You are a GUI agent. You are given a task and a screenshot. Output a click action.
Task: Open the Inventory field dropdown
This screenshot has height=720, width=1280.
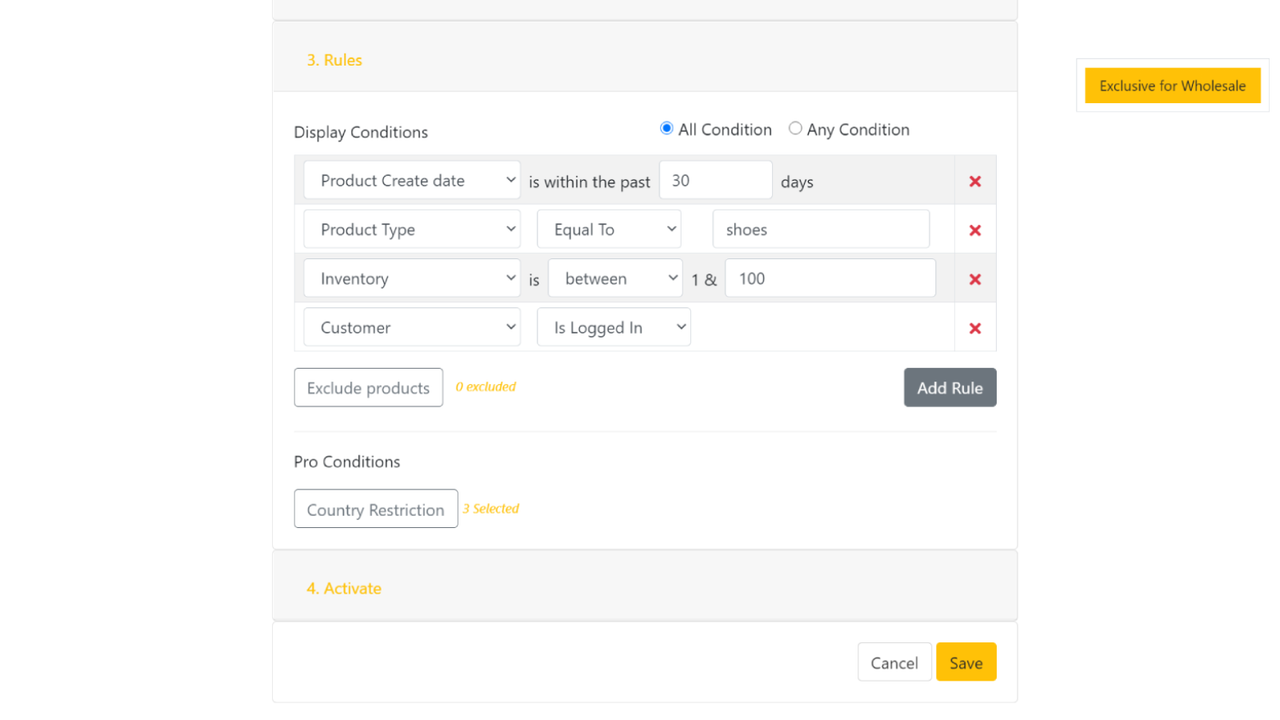pos(412,278)
